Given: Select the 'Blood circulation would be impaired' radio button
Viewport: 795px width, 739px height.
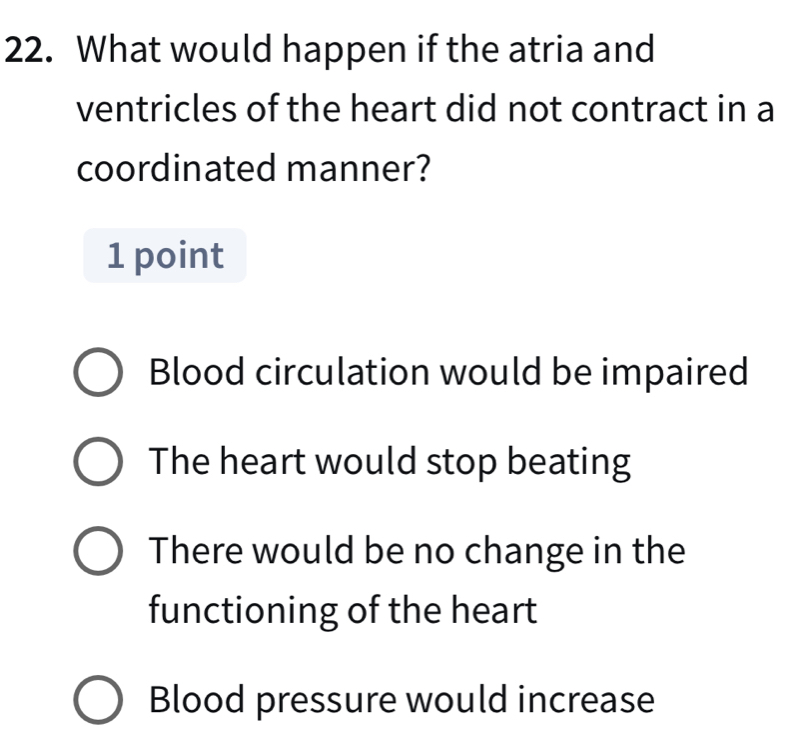Looking at the screenshot, I should (x=100, y=374).
